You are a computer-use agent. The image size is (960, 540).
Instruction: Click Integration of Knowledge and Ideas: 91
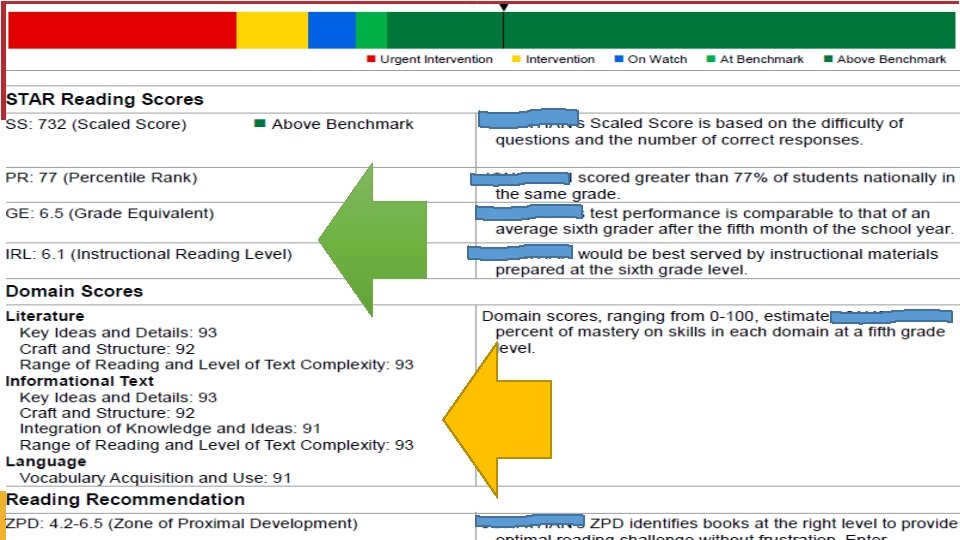[170, 429]
